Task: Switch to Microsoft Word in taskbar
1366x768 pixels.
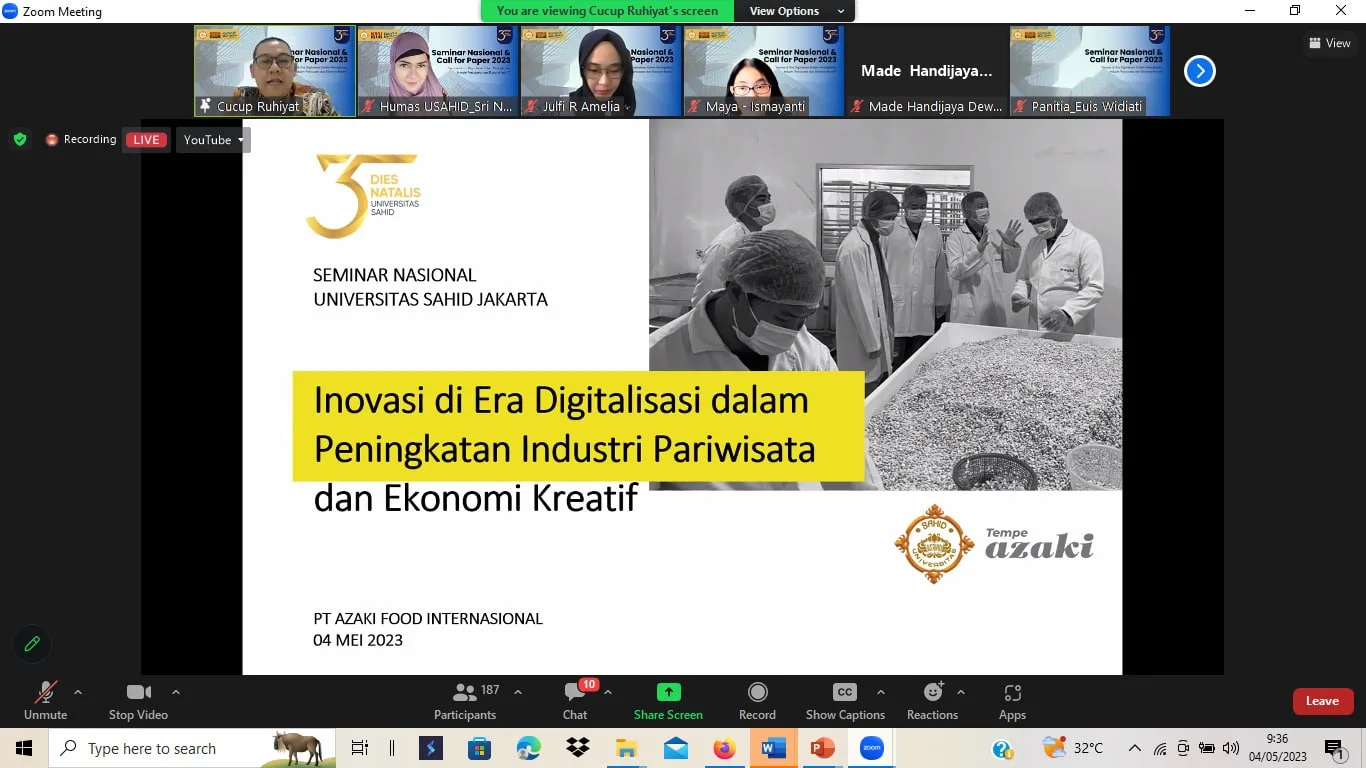Action: pyautogui.click(x=774, y=748)
